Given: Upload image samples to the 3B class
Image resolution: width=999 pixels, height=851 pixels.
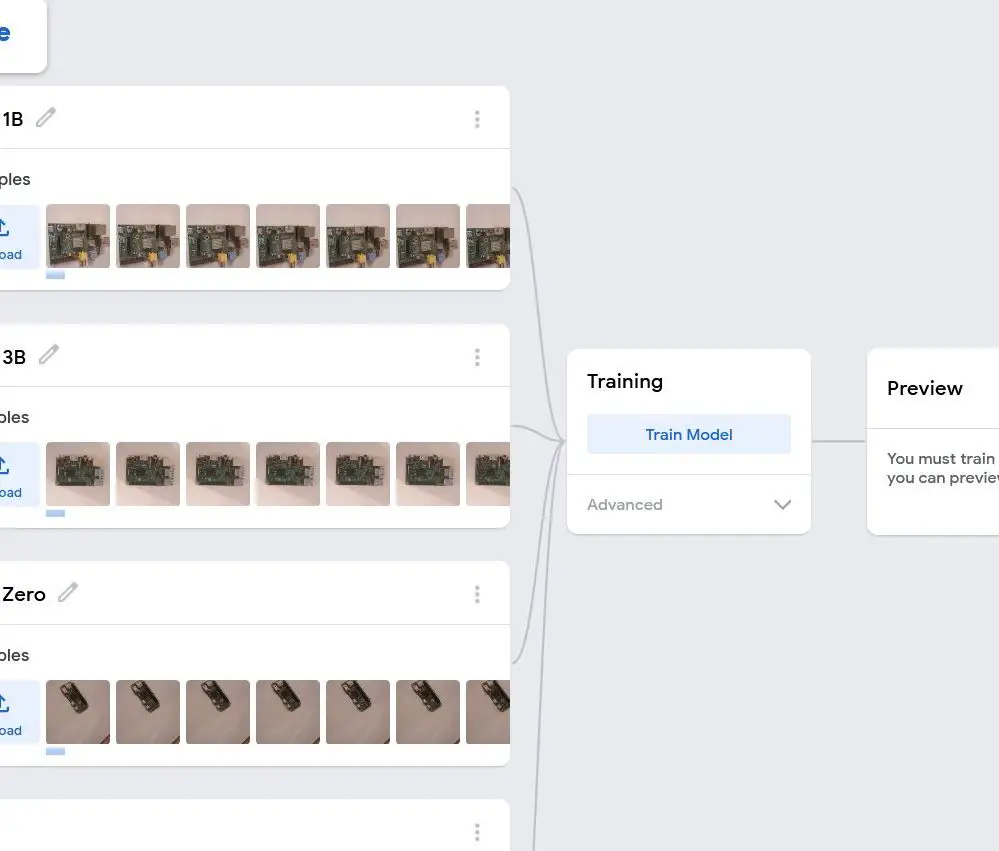Looking at the screenshot, I should (x=19, y=475).
